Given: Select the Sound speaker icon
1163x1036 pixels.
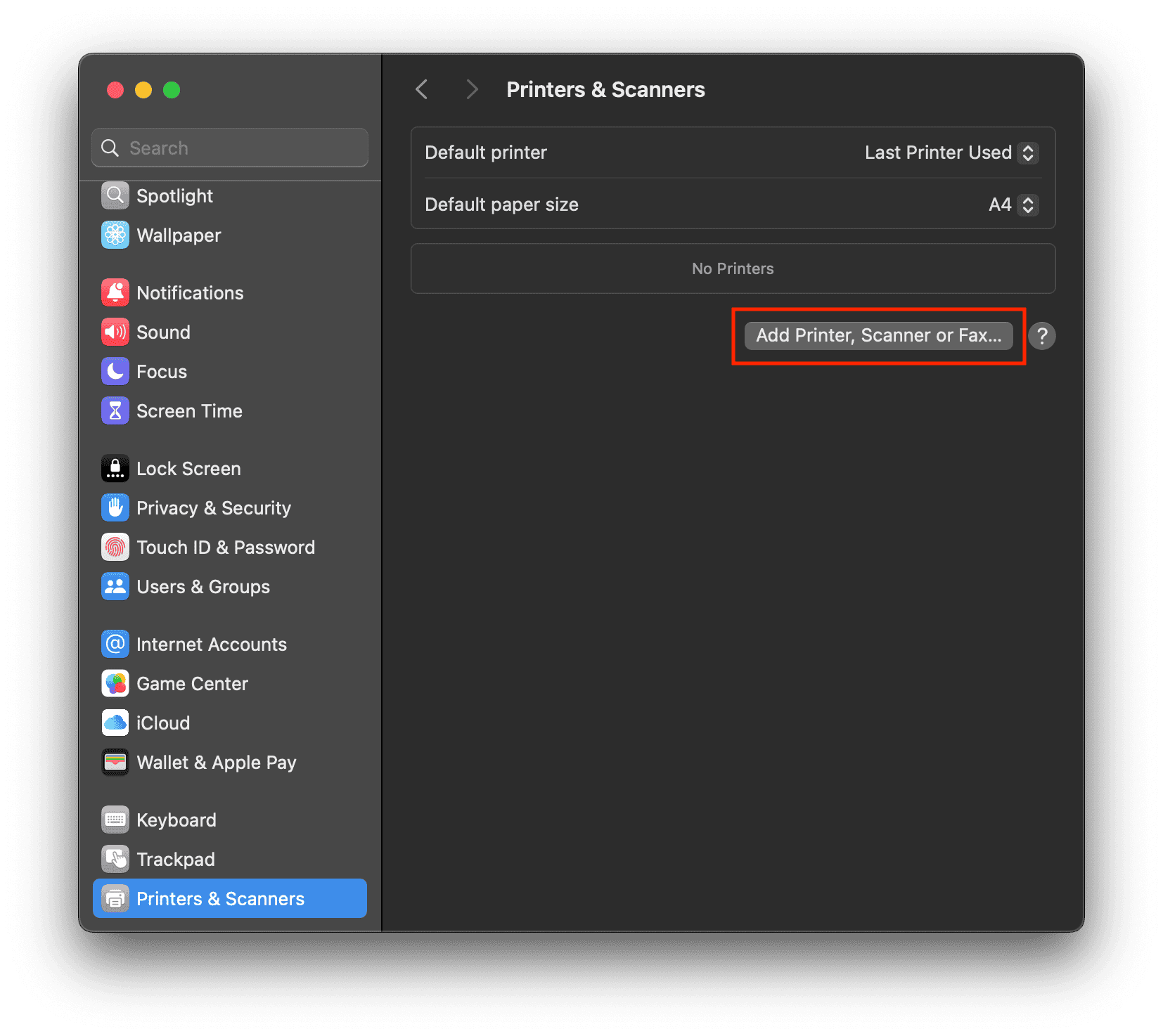Looking at the screenshot, I should (115, 332).
